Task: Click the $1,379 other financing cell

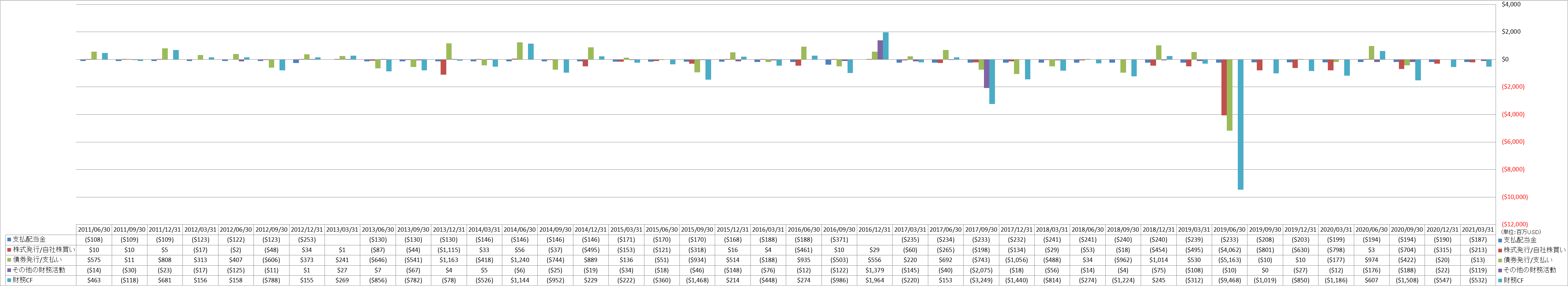Action: pyautogui.click(x=875, y=270)
